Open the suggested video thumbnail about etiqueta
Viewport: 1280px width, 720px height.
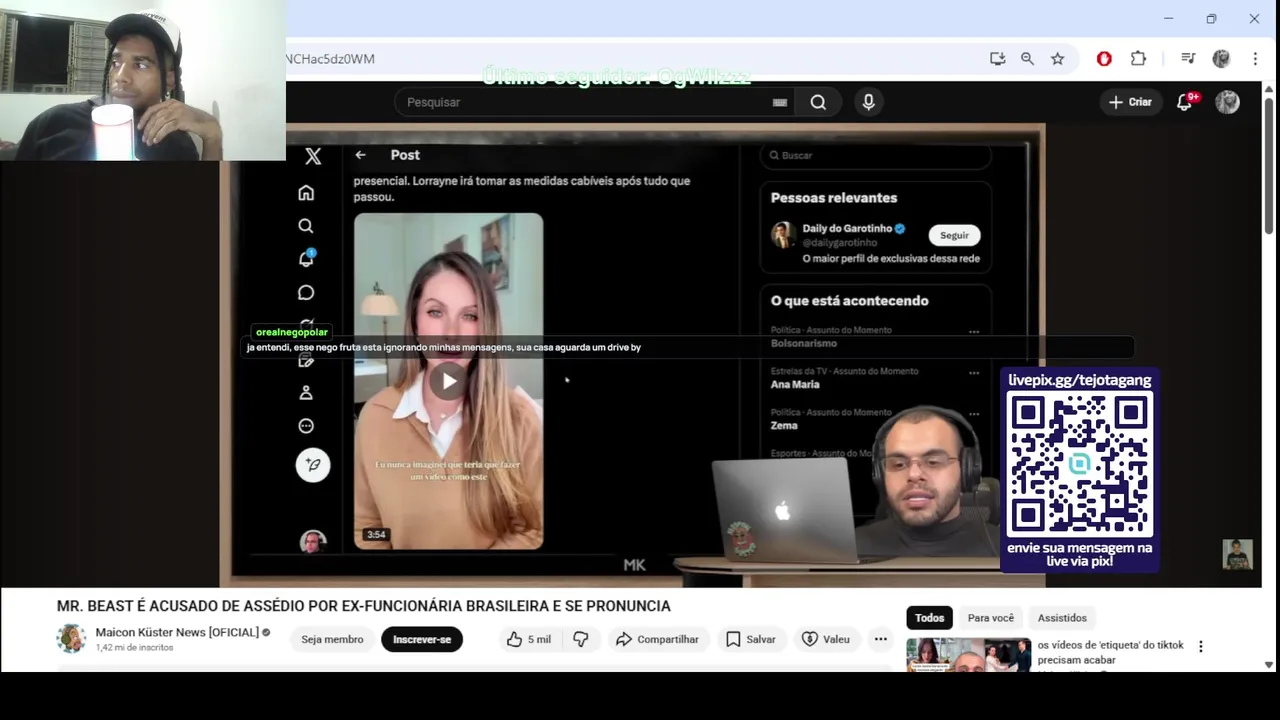pyautogui.click(x=968, y=655)
